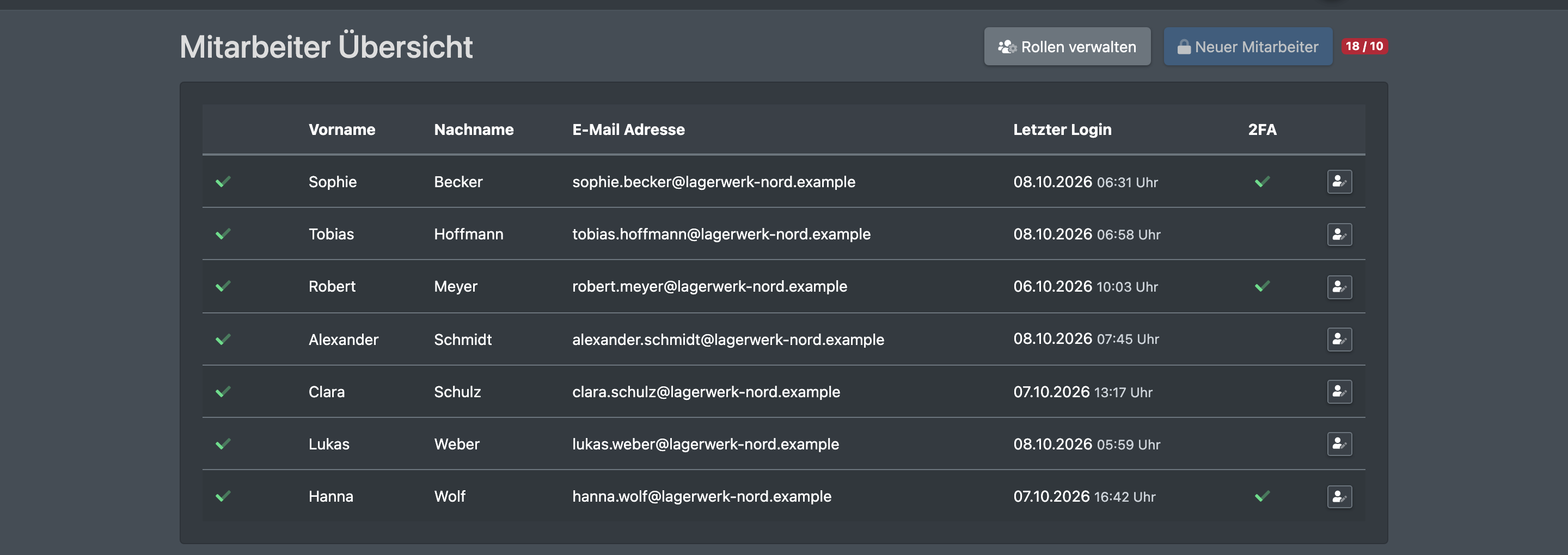Image resolution: width=1568 pixels, height=555 pixels.
Task: Click the 18 / 10 red badge
Action: tap(1364, 46)
